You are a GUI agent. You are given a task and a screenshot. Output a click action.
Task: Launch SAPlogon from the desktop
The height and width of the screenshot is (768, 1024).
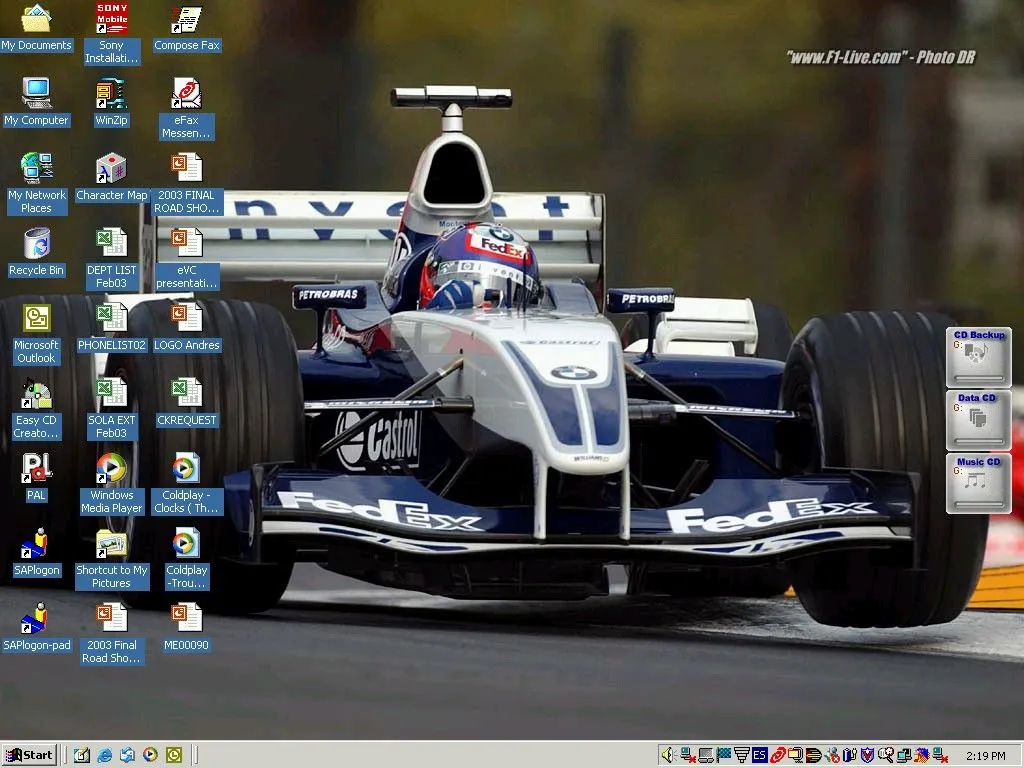coord(36,545)
